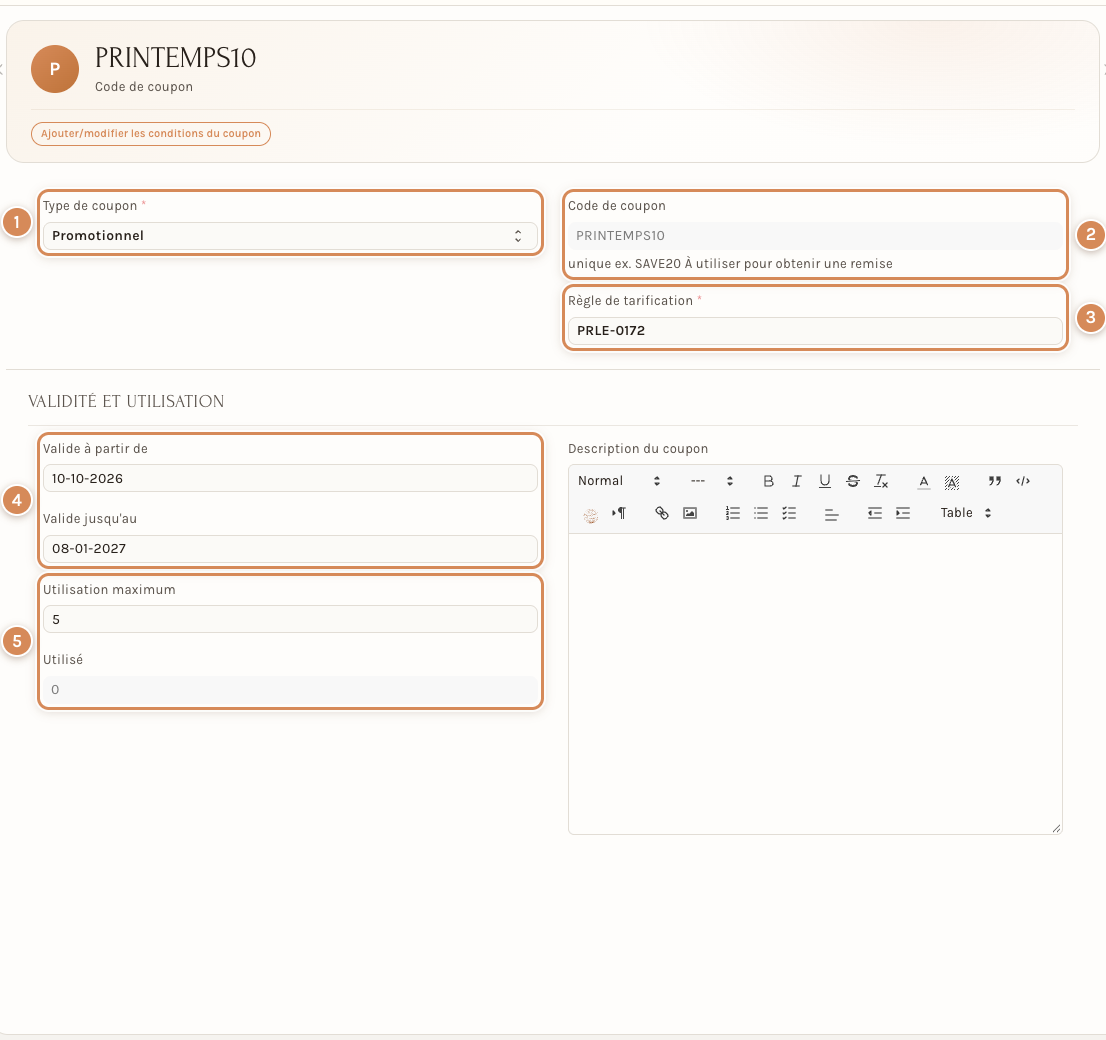Click the PRINTEMPS10 page title
Image resolution: width=1106 pixels, height=1040 pixels.
[x=175, y=58]
